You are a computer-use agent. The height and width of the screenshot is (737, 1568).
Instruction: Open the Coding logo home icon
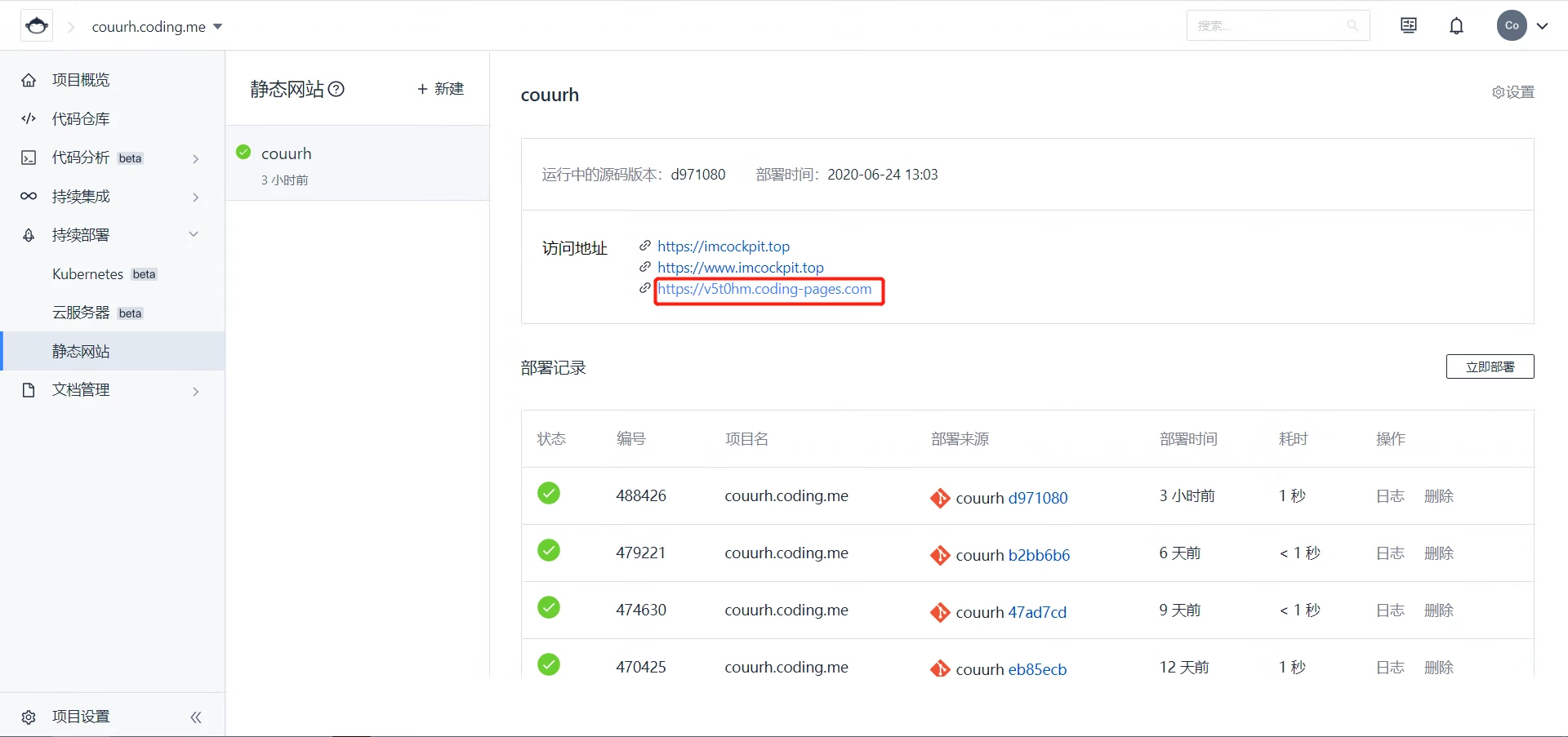point(37,26)
